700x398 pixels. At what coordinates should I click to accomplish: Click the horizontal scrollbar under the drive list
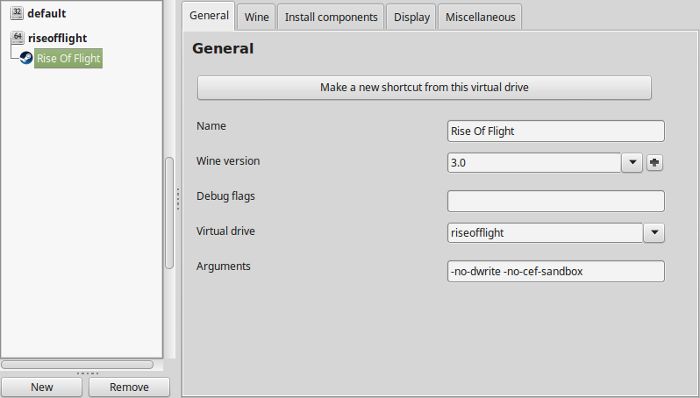click(x=77, y=365)
